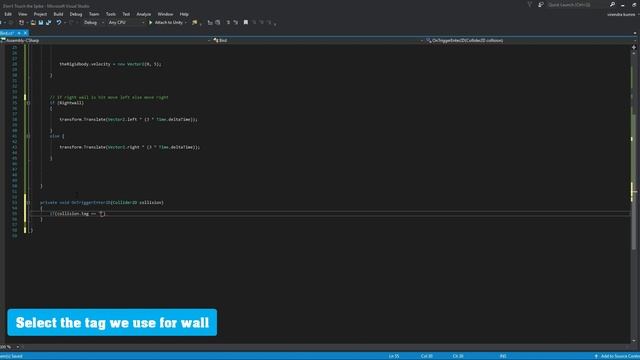
Task: Click the Ch character indicator in the status bar
Action: point(458,356)
